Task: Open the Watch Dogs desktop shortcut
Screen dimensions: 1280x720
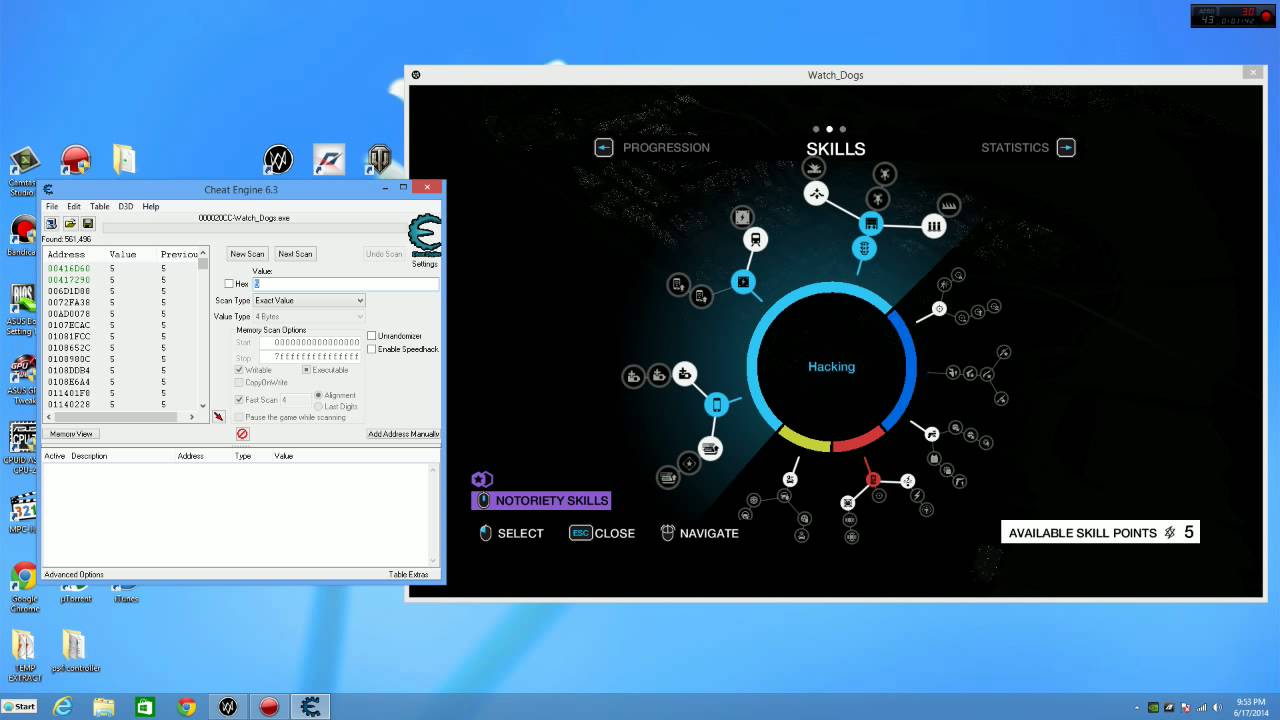Action: click(x=278, y=160)
